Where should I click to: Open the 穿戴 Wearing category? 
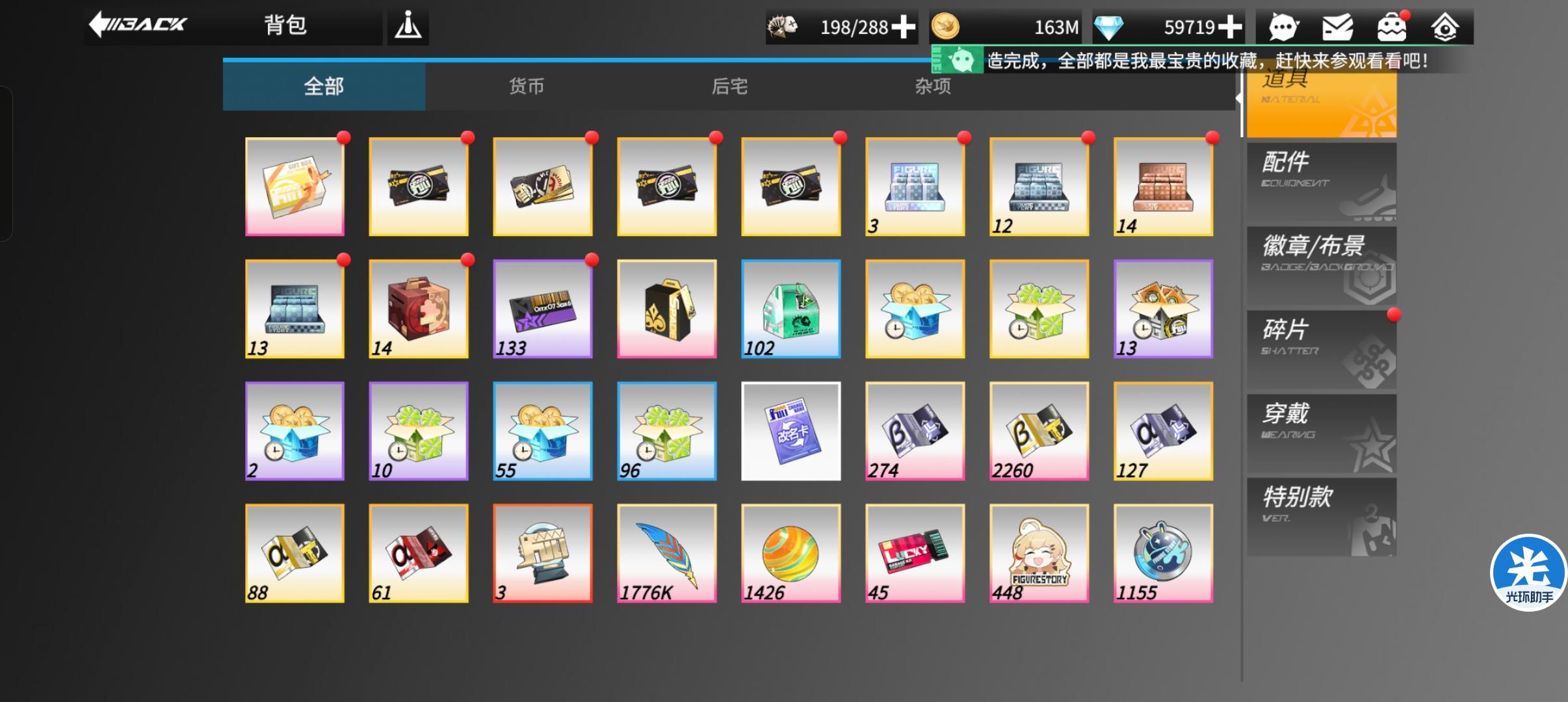[1321, 434]
